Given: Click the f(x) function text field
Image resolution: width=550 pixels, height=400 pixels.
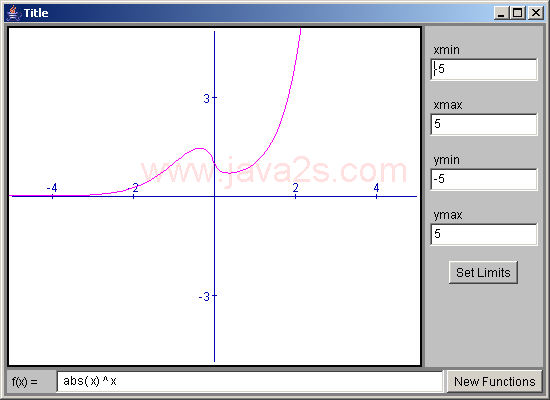Looking at the screenshot, I should [250, 381].
